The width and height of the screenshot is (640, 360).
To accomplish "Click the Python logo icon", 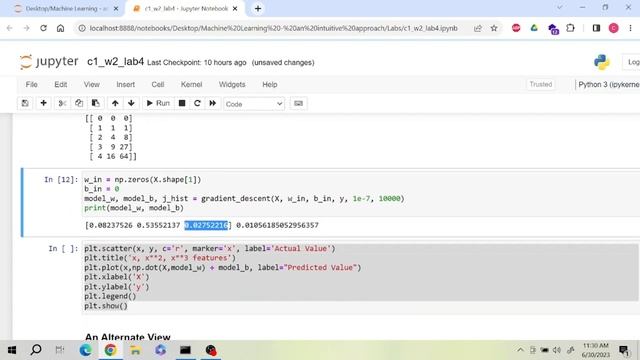I will pos(602,62).
